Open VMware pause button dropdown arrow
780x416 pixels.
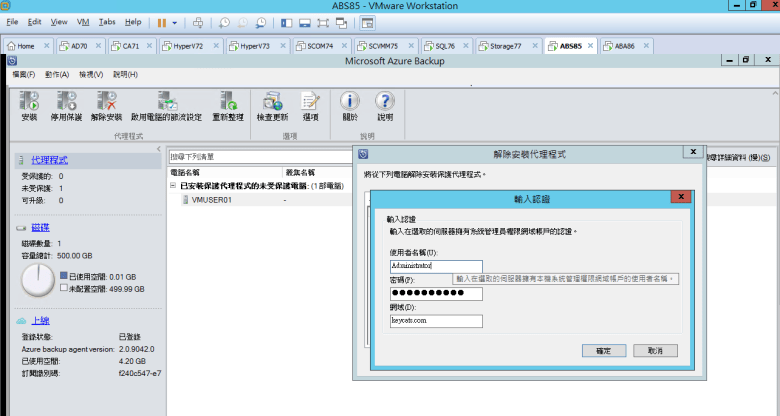pyautogui.click(x=176, y=21)
